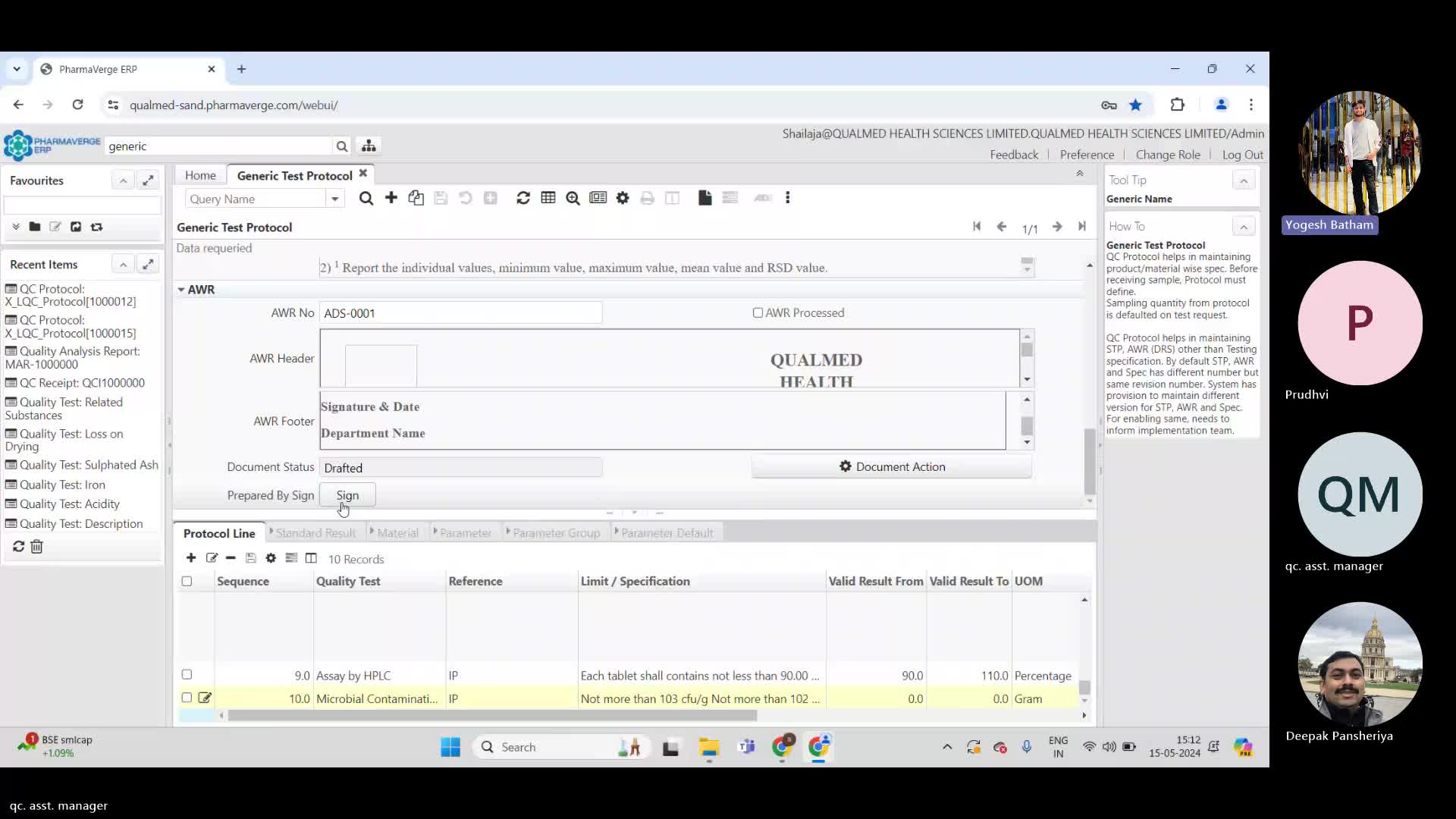This screenshot has height=819, width=1456.
Task: Search using the magnifier in the generic box
Action: click(x=342, y=146)
